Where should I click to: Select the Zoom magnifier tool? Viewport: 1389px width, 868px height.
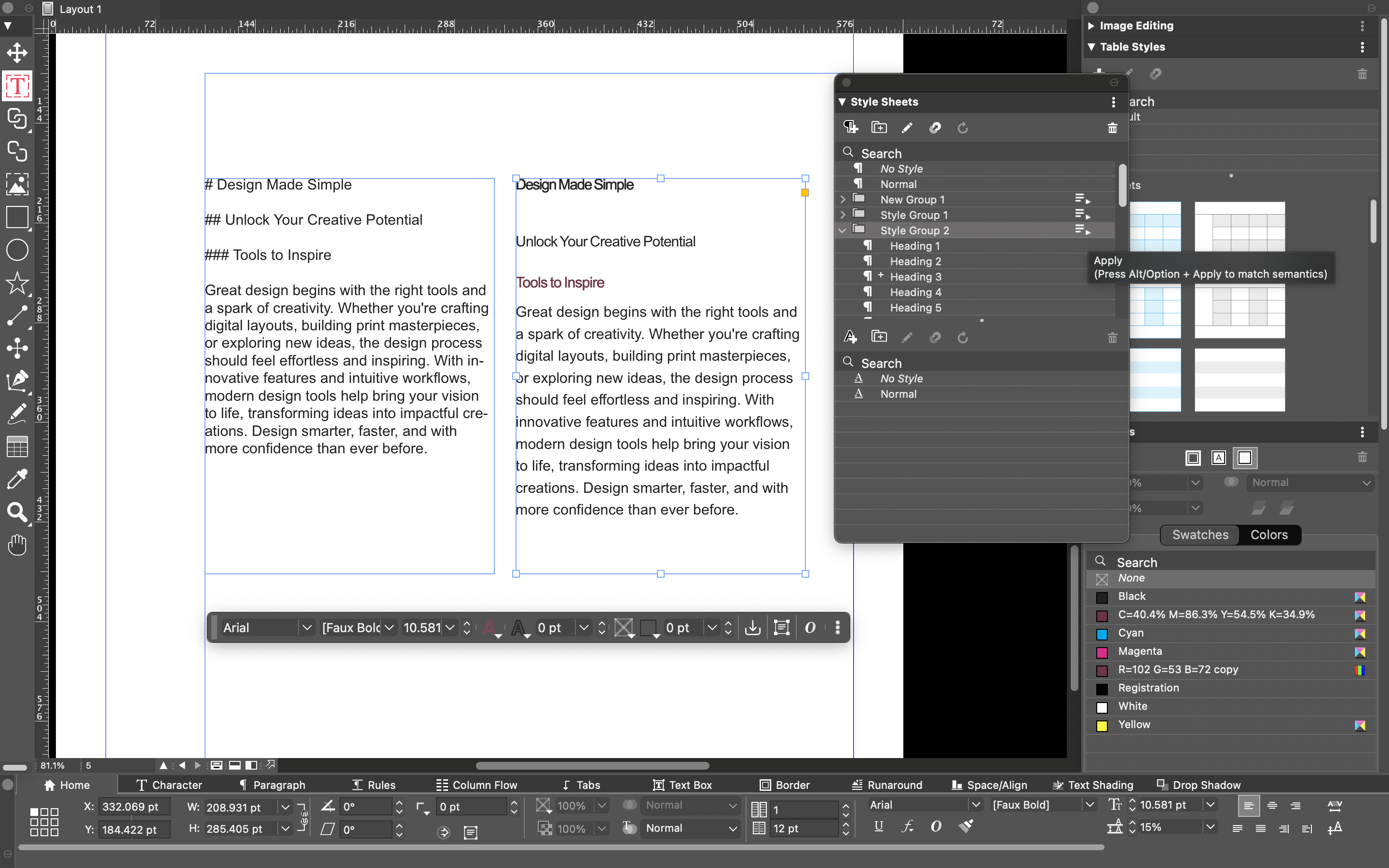coord(17,512)
